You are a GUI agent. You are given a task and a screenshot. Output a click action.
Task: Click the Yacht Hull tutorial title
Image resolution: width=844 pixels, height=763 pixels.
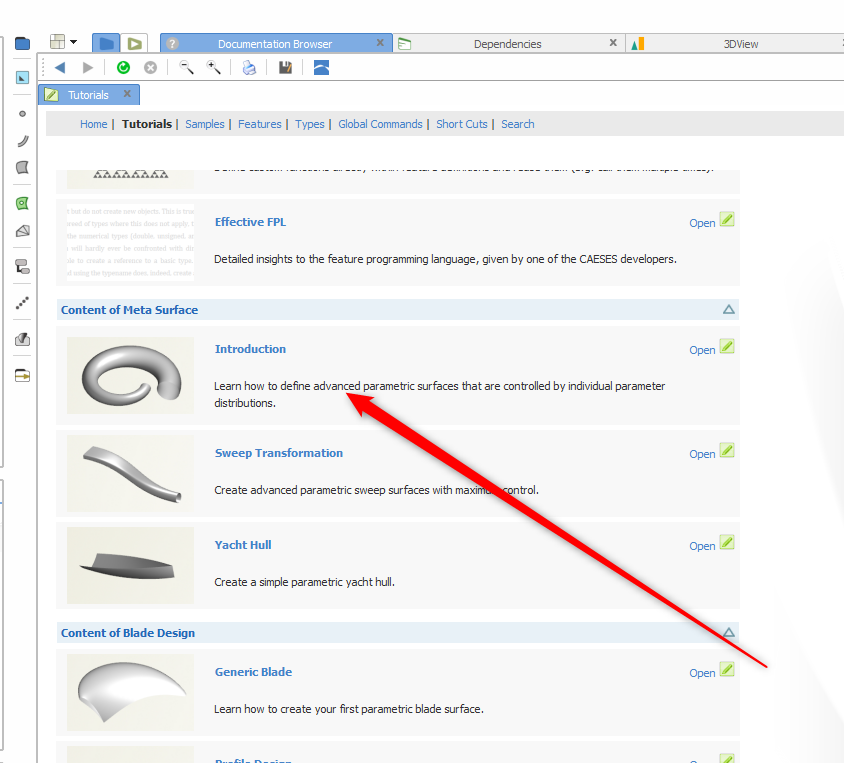click(x=243, y=545)
